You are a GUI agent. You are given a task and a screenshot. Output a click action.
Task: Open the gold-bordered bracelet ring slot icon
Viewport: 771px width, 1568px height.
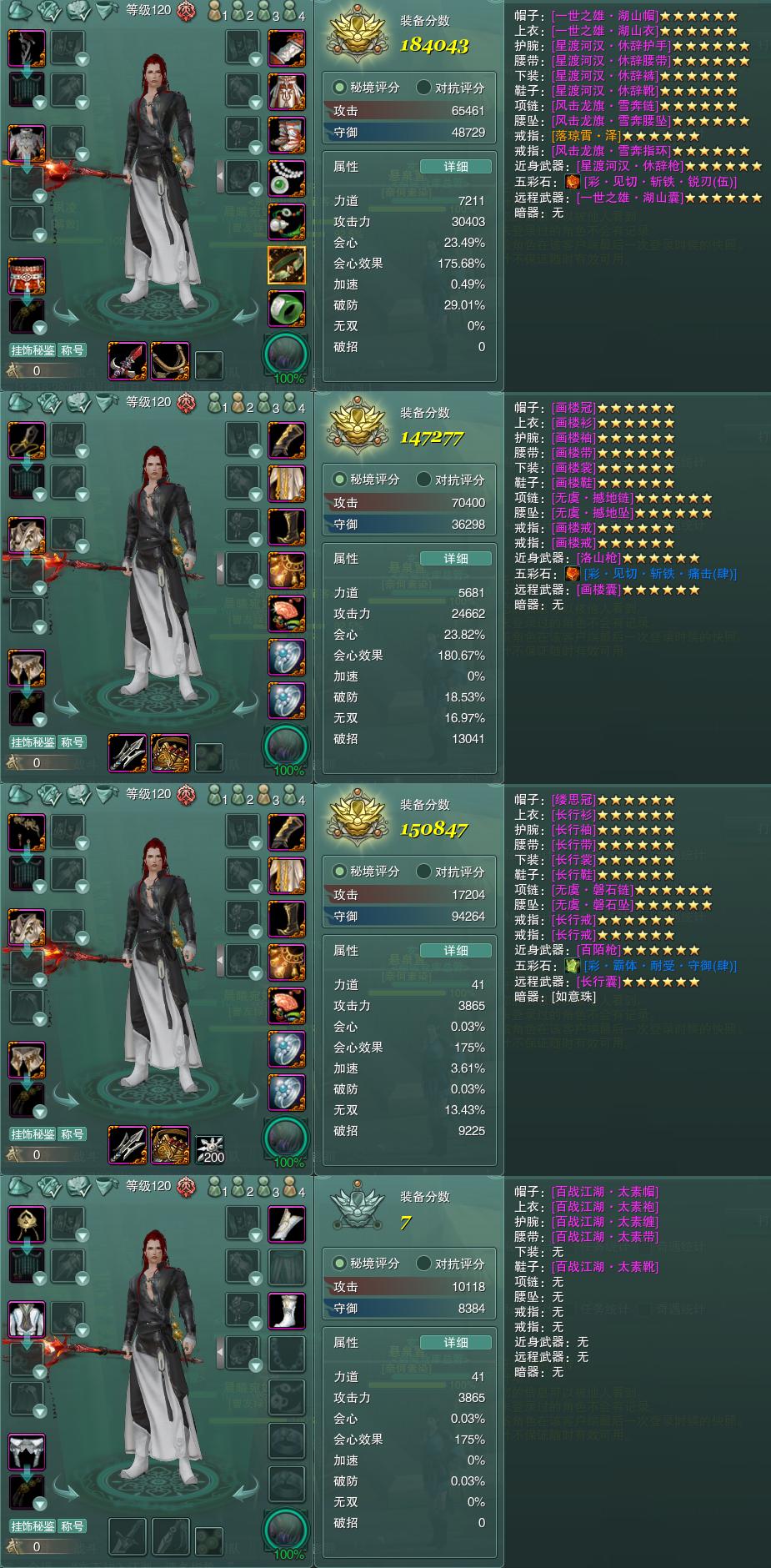coord(286,264)
